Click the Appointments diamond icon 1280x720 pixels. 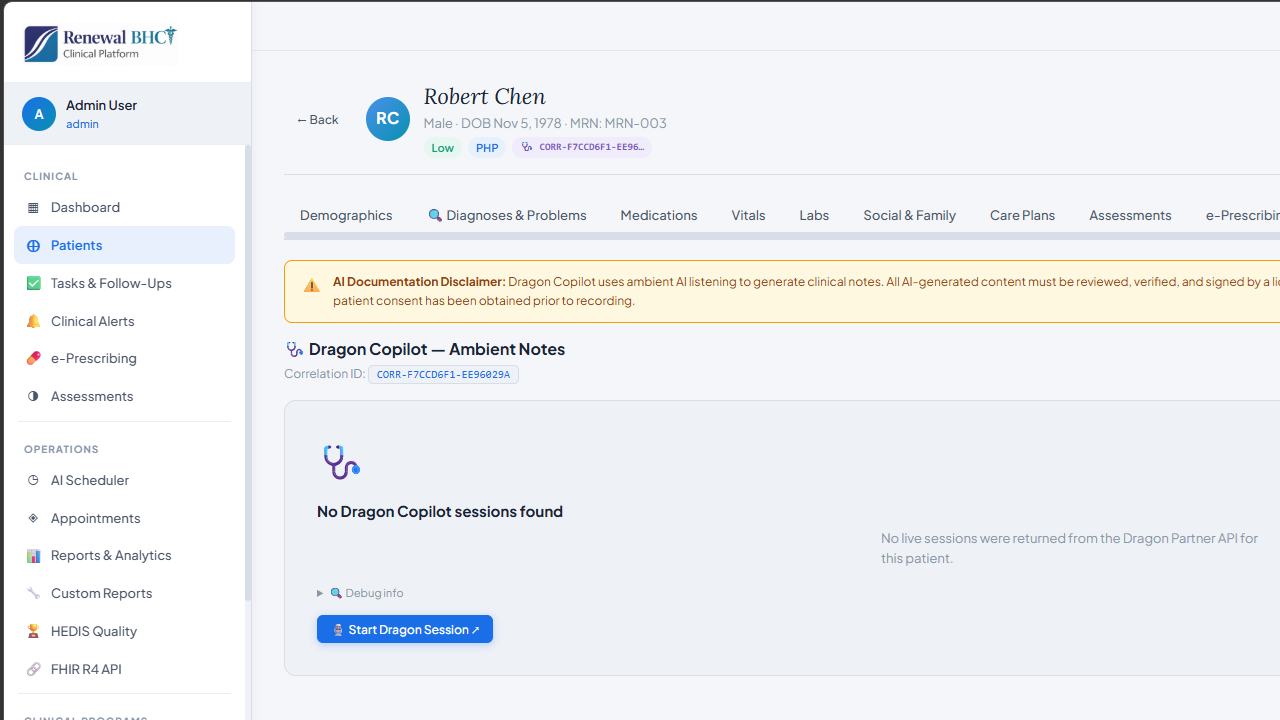coord(33,519)
